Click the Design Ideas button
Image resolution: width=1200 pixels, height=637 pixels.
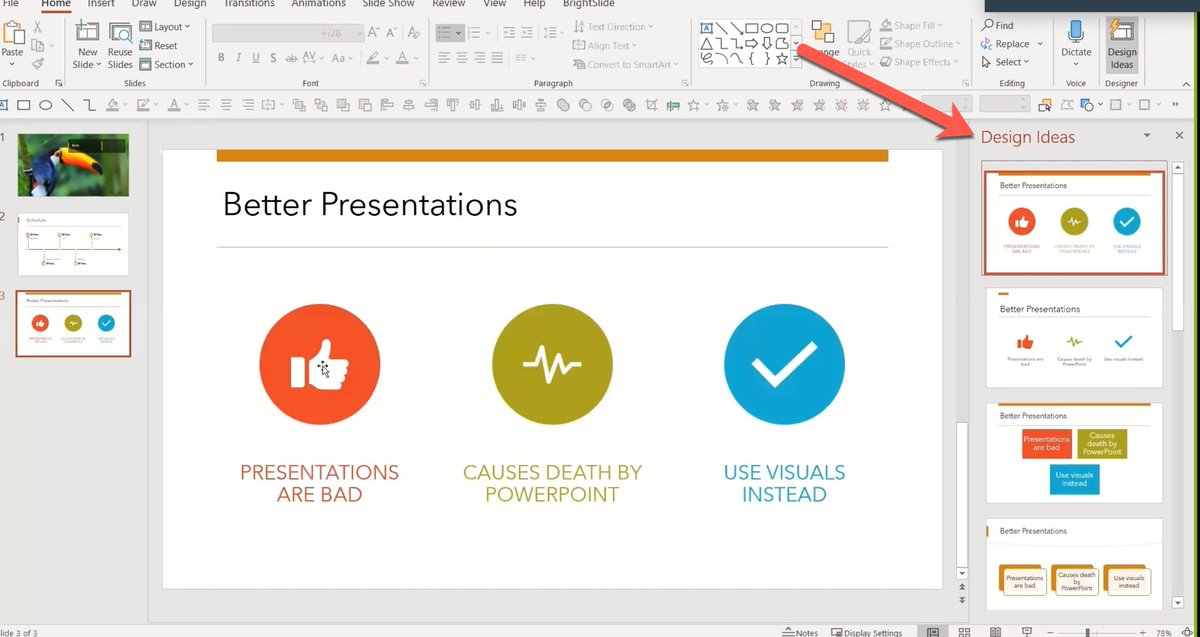point(1122,44)
